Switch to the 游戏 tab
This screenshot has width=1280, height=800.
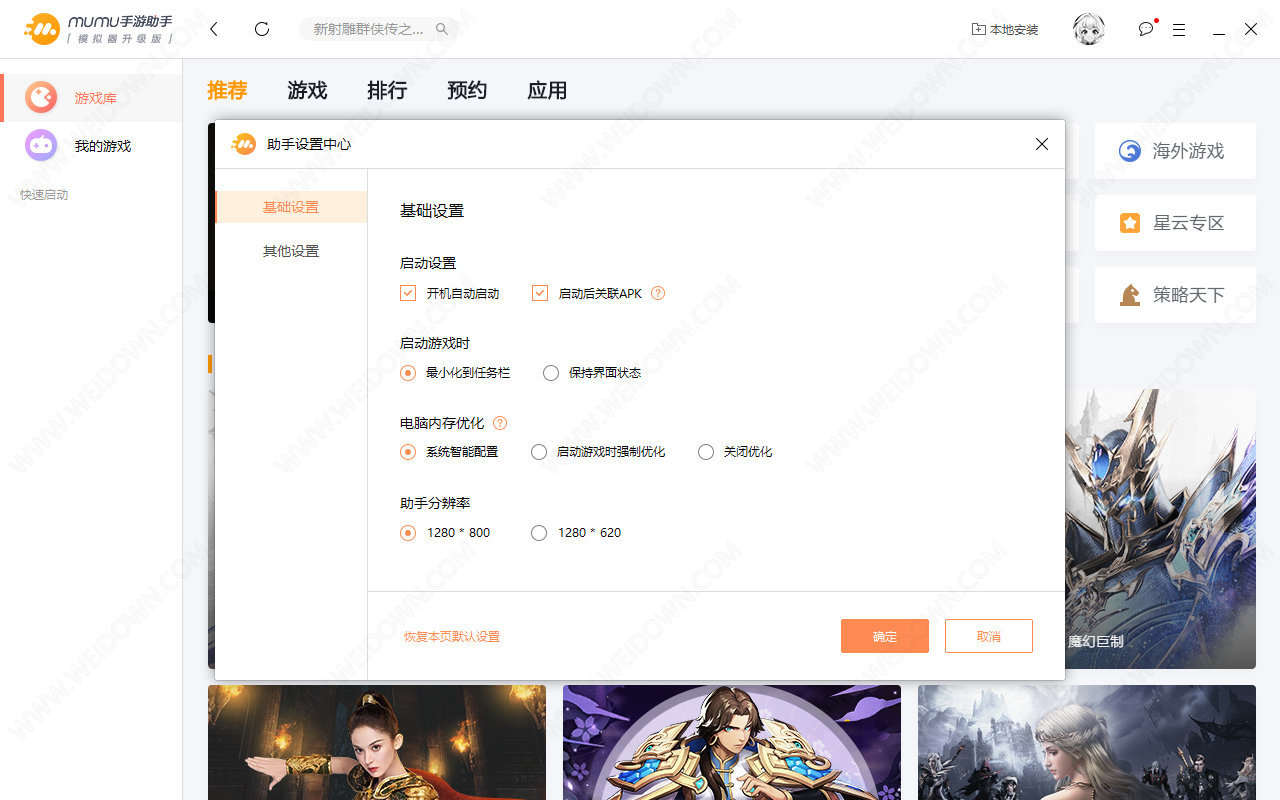click(x=307, y=90)
